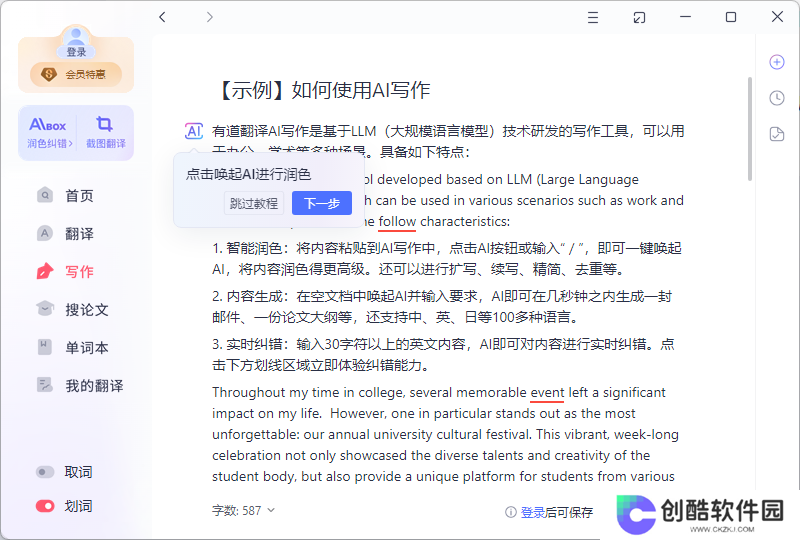The image size is (800, 540).
Task: Open document export icon in right bar
Action: pyautogui.click(x=777, y=134)
